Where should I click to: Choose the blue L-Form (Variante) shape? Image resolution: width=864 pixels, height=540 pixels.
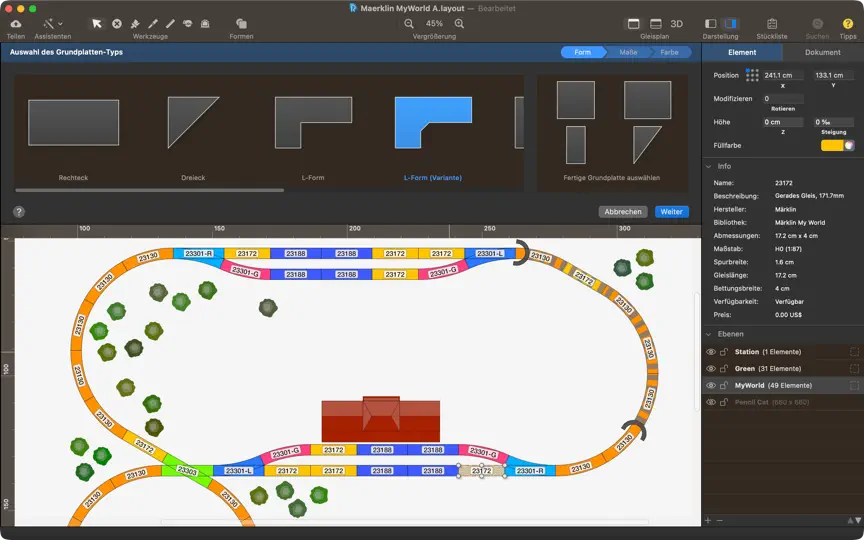(433, 122)
